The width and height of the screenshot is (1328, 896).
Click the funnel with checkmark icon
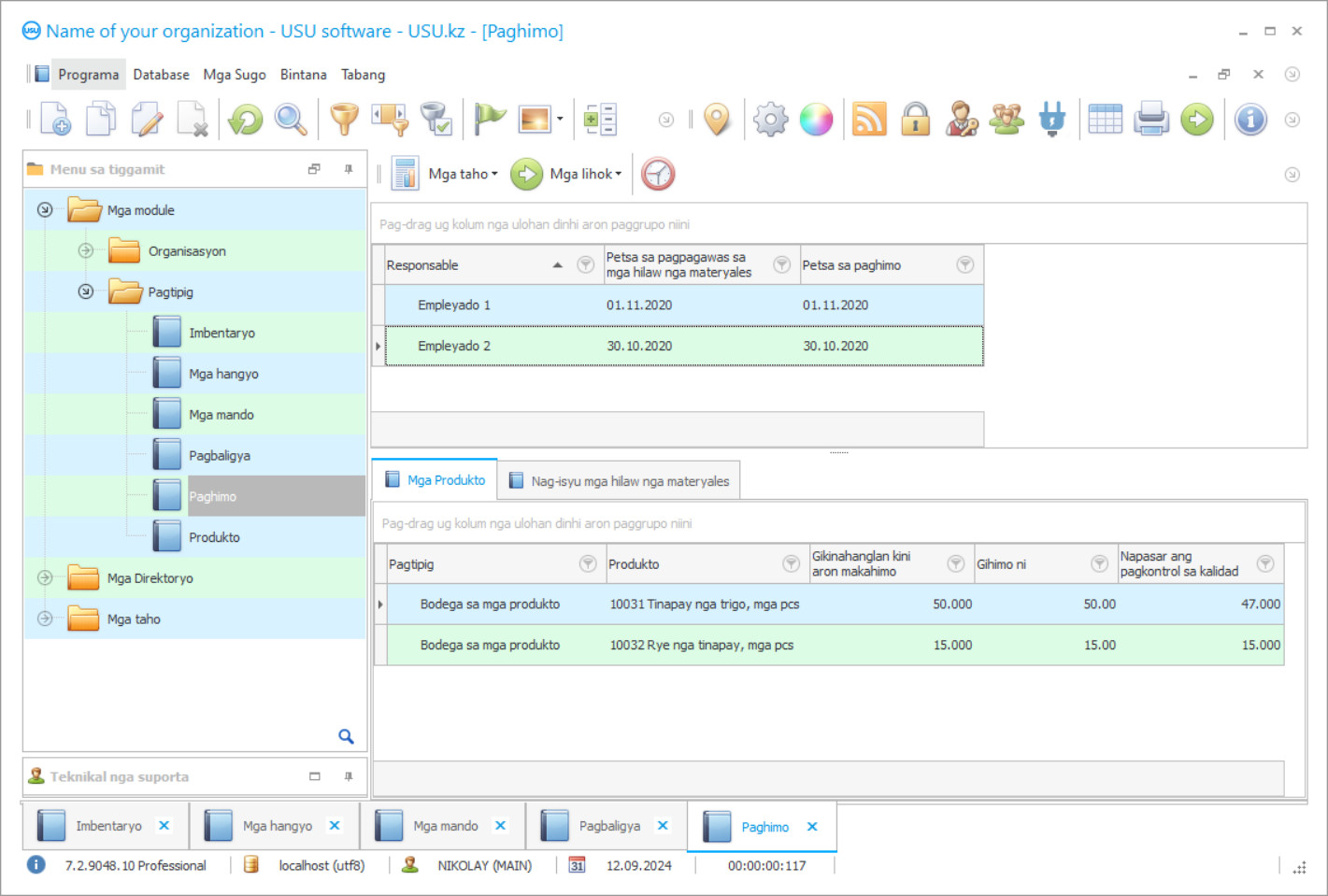pos(436,119)
